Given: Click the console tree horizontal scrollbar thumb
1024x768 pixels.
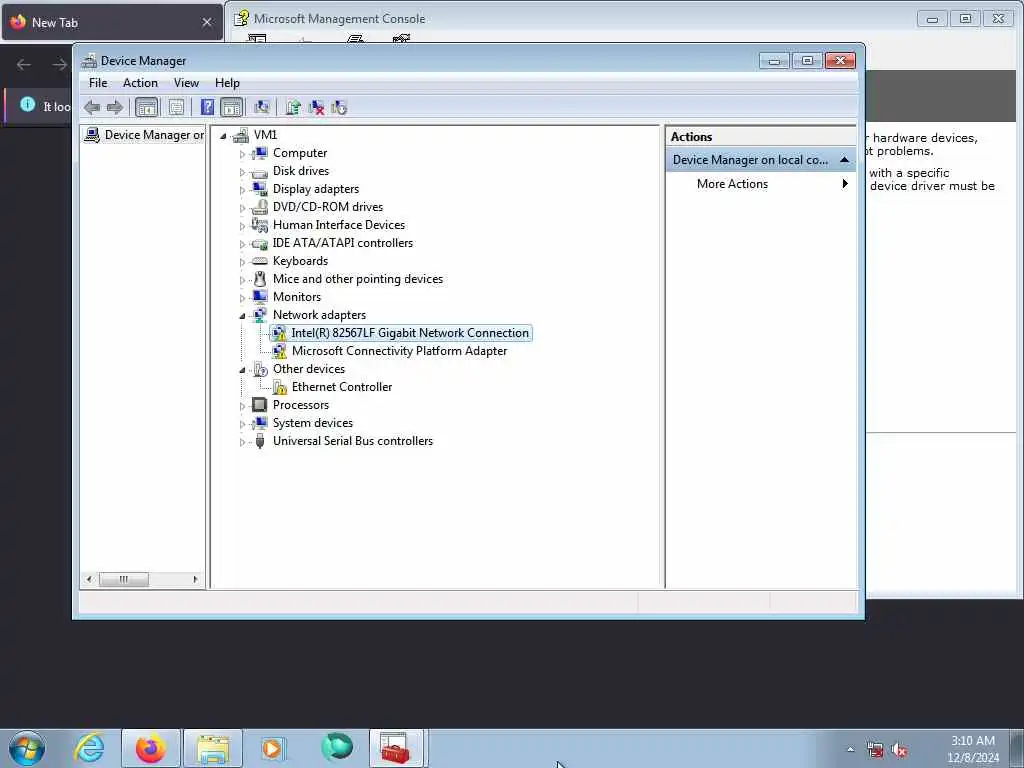Looking at the screenshot, I should [123, 579].
